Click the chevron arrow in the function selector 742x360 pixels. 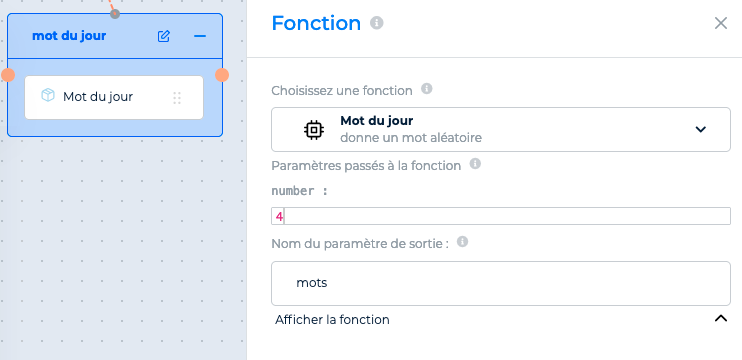(x=700, y=129)
